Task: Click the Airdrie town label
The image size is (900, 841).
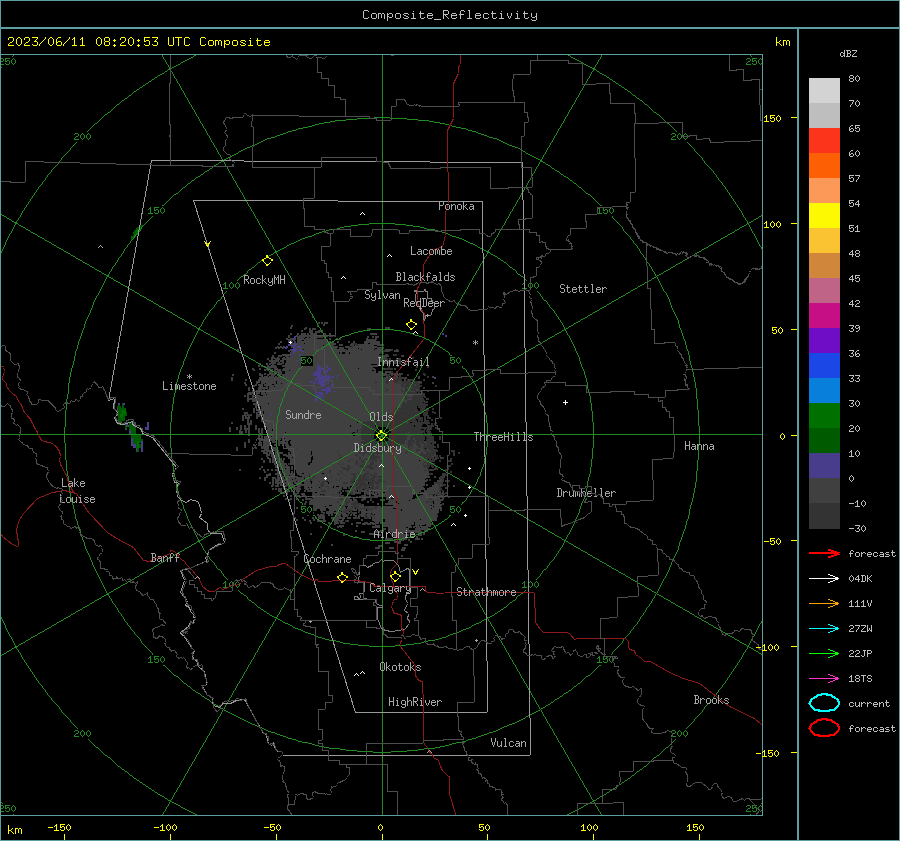Action: (394, 534)
